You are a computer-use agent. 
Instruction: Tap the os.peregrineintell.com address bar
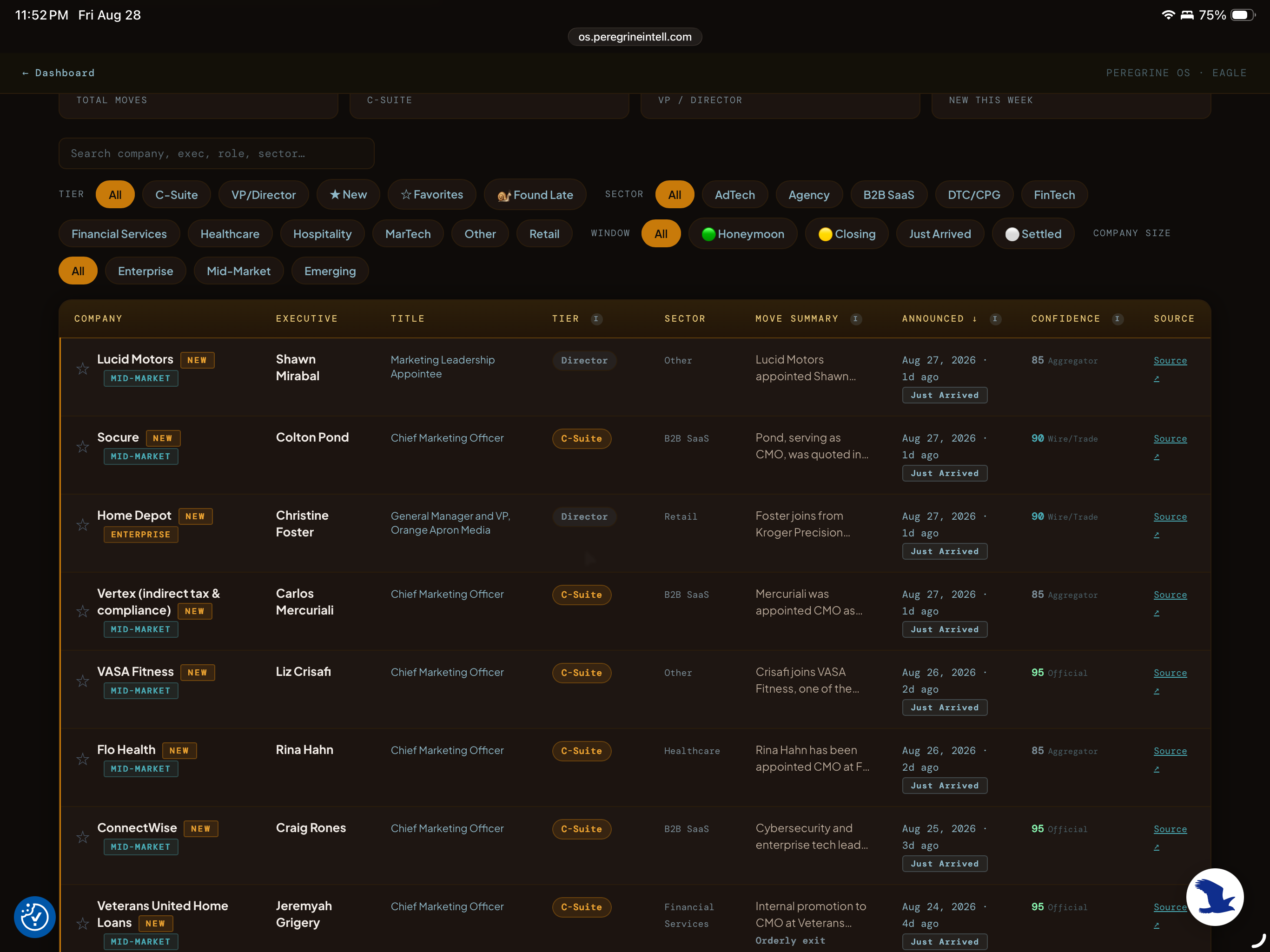coord(635,37)
